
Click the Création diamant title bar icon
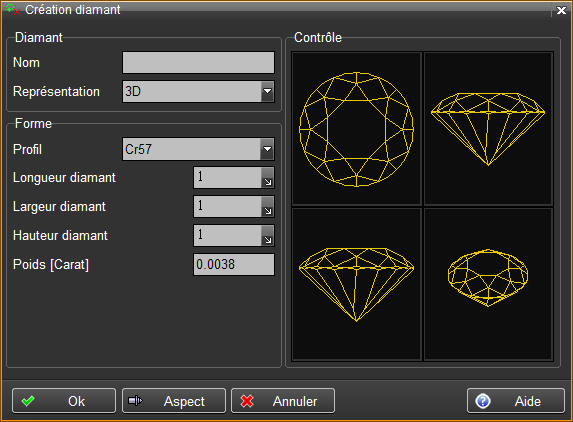[13, 9]
